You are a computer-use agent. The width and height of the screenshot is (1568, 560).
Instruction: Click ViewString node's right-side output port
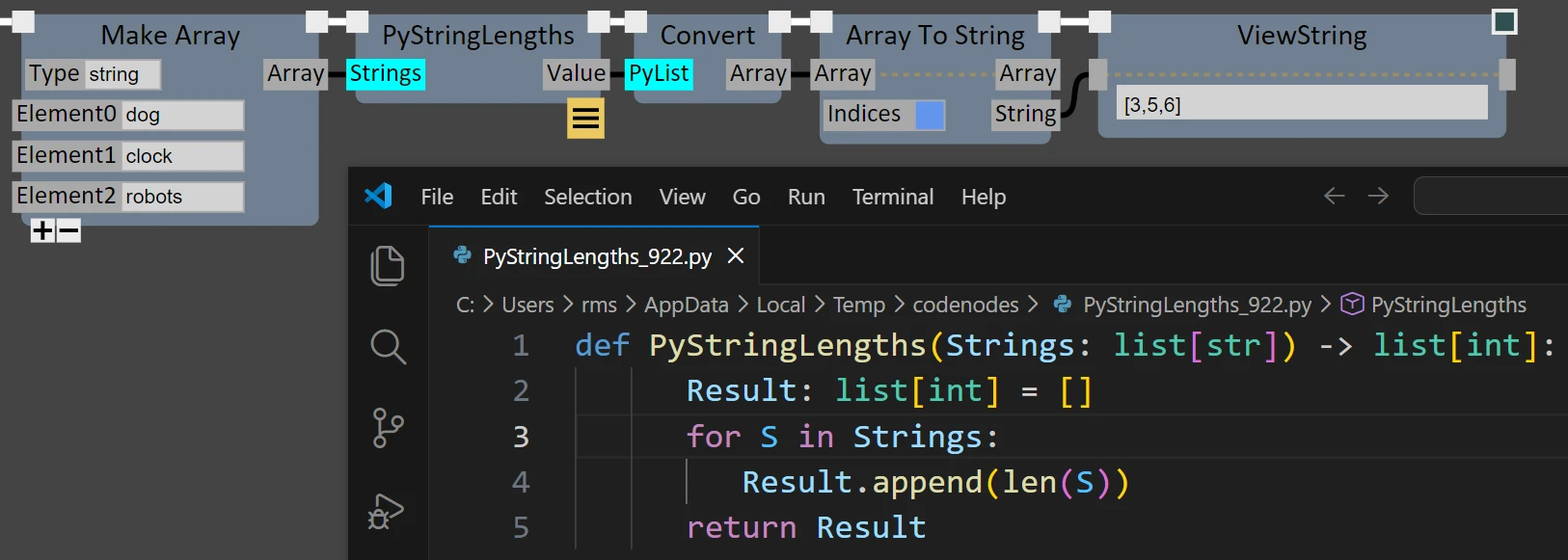tap(1507, 74)
